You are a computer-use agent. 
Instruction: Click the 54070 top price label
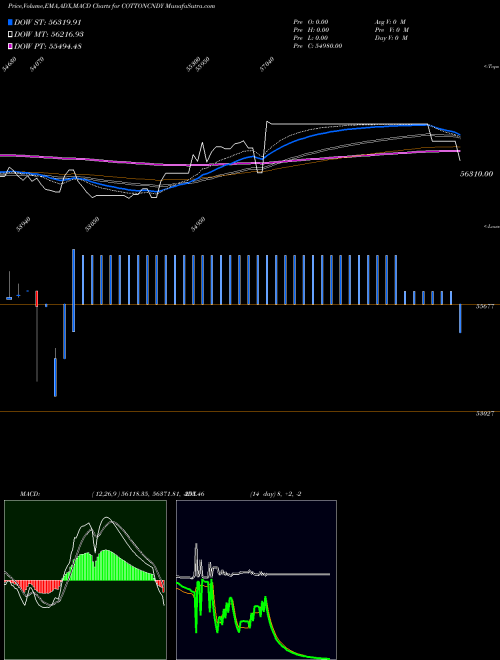click(37, 65)
